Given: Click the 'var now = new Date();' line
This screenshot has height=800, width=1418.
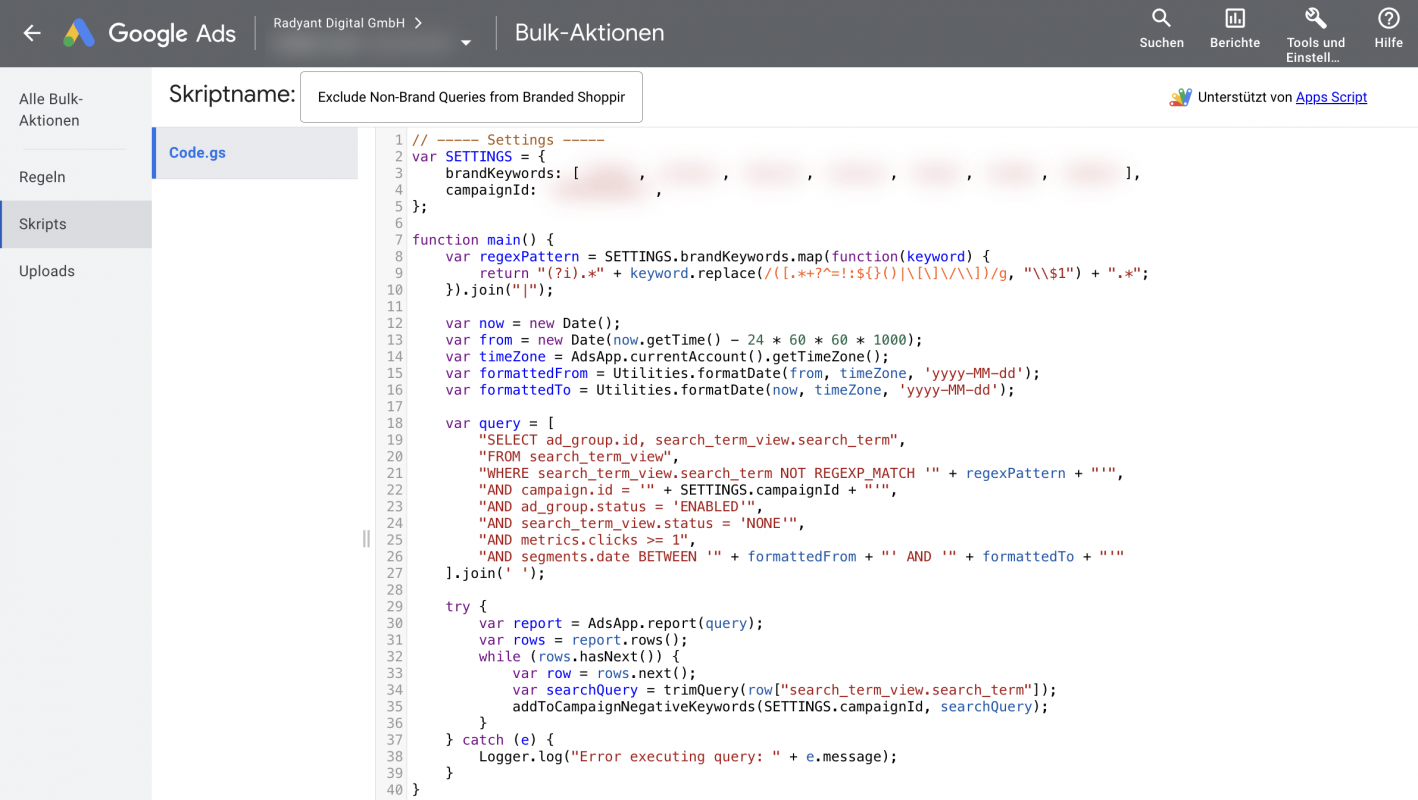Looking at the screenshot, I should tap(533, 323).
